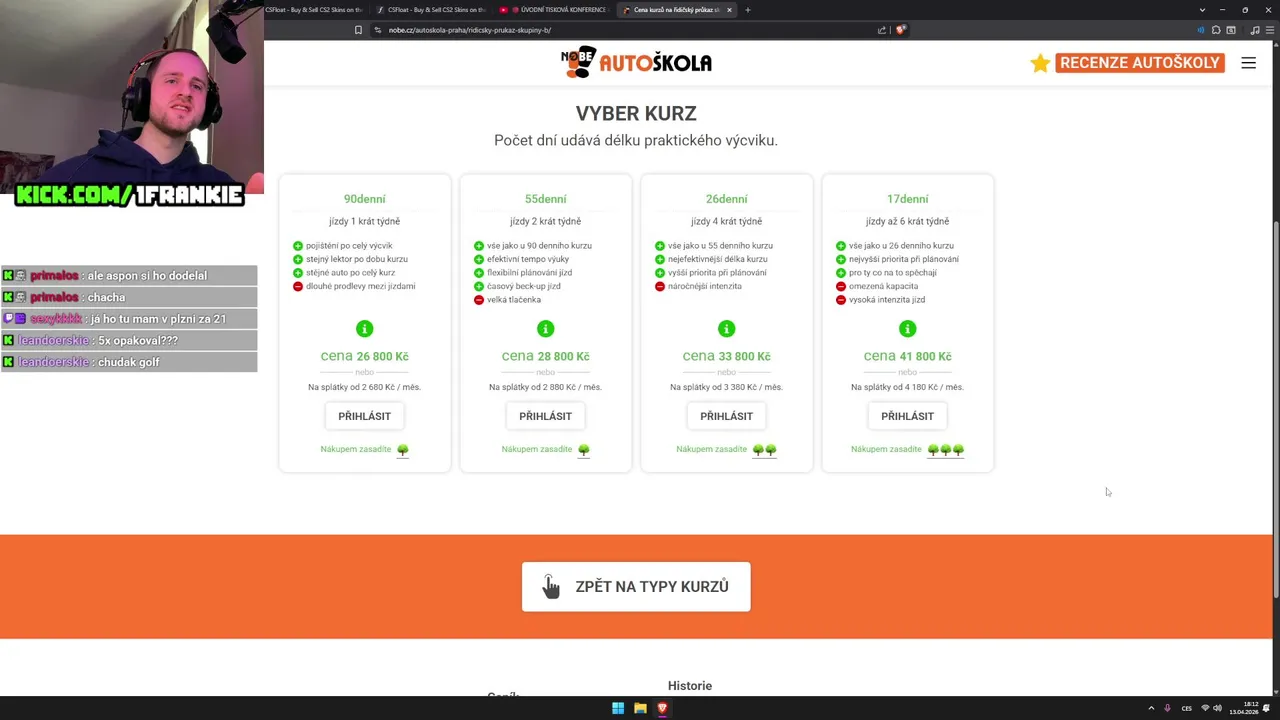Click the bookmark icon in address bar
The image size is (1280, 720).
[x=358, y=30]
